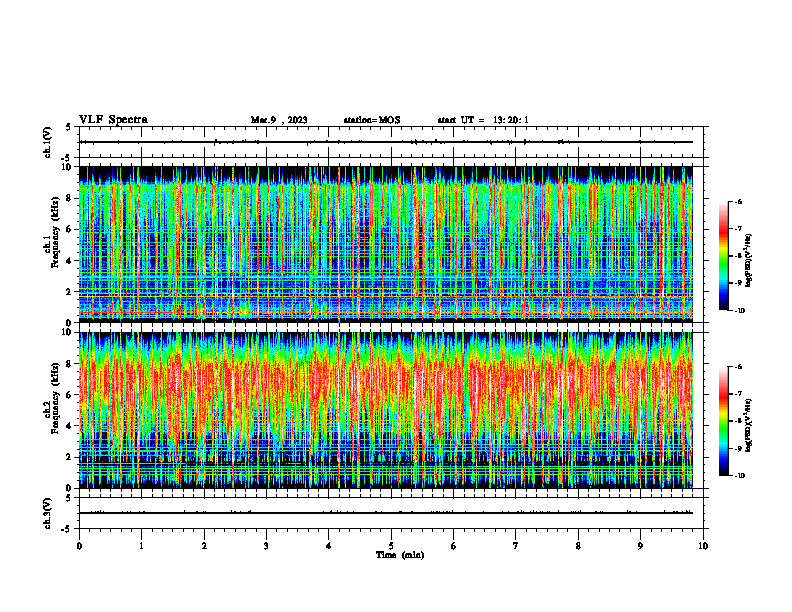Click the "ch.3(V)" waveform axis label
792x612 pixels.
point(47,513)
